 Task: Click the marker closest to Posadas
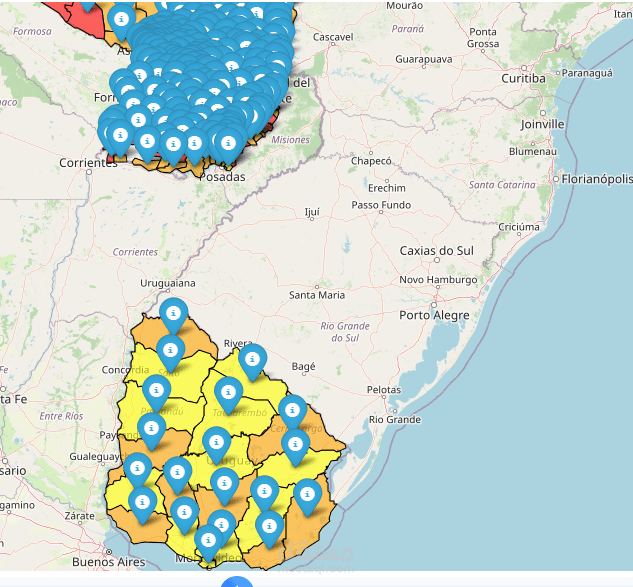pos(228,144)
